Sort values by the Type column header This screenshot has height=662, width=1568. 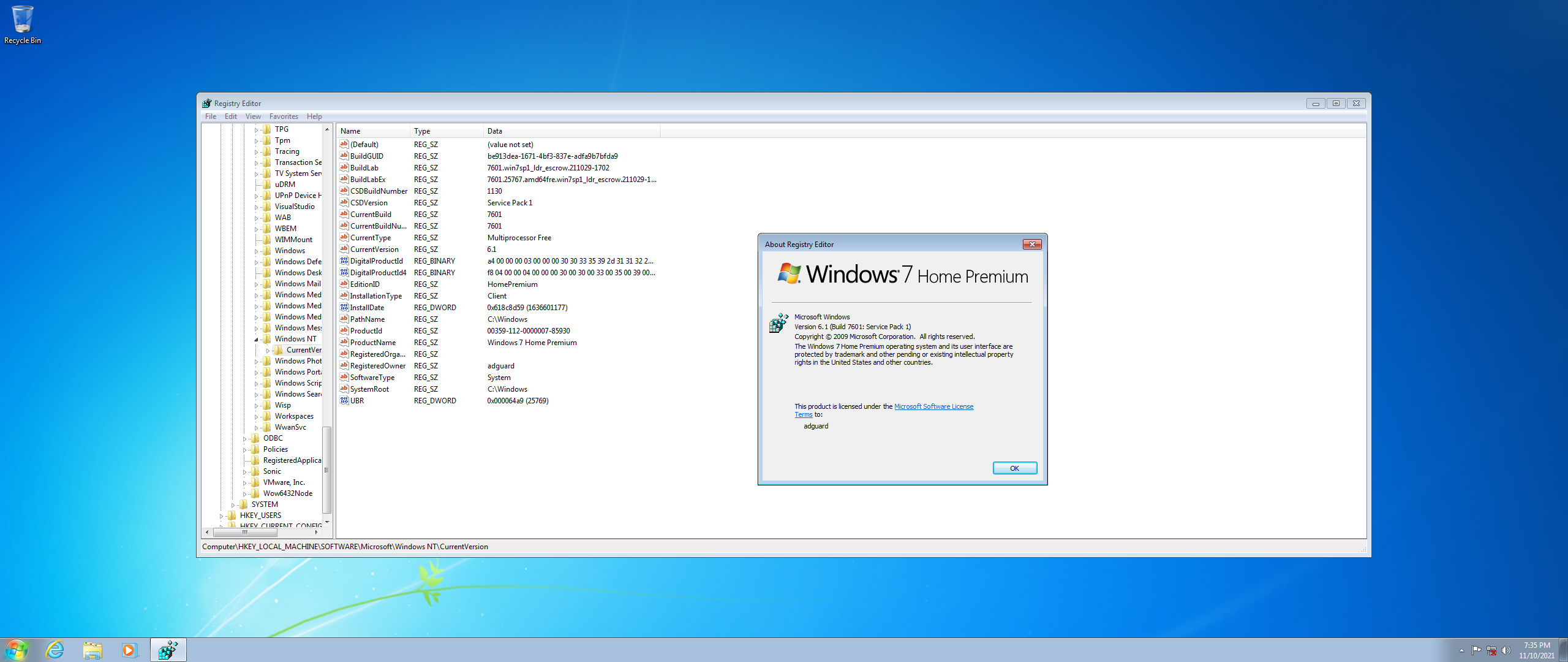tap(447, 131)
